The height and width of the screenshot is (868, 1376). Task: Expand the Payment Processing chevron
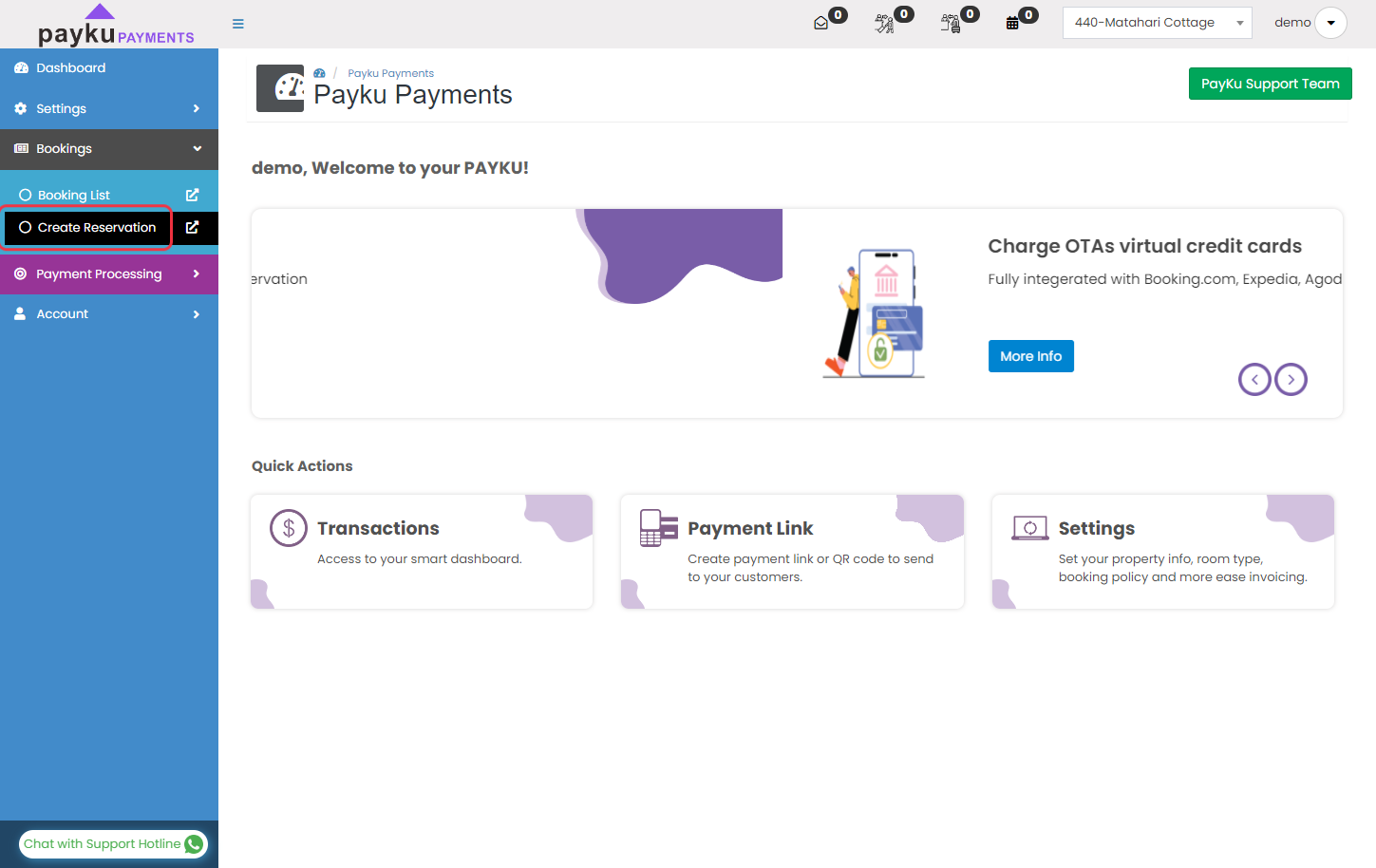pos(197,274)
